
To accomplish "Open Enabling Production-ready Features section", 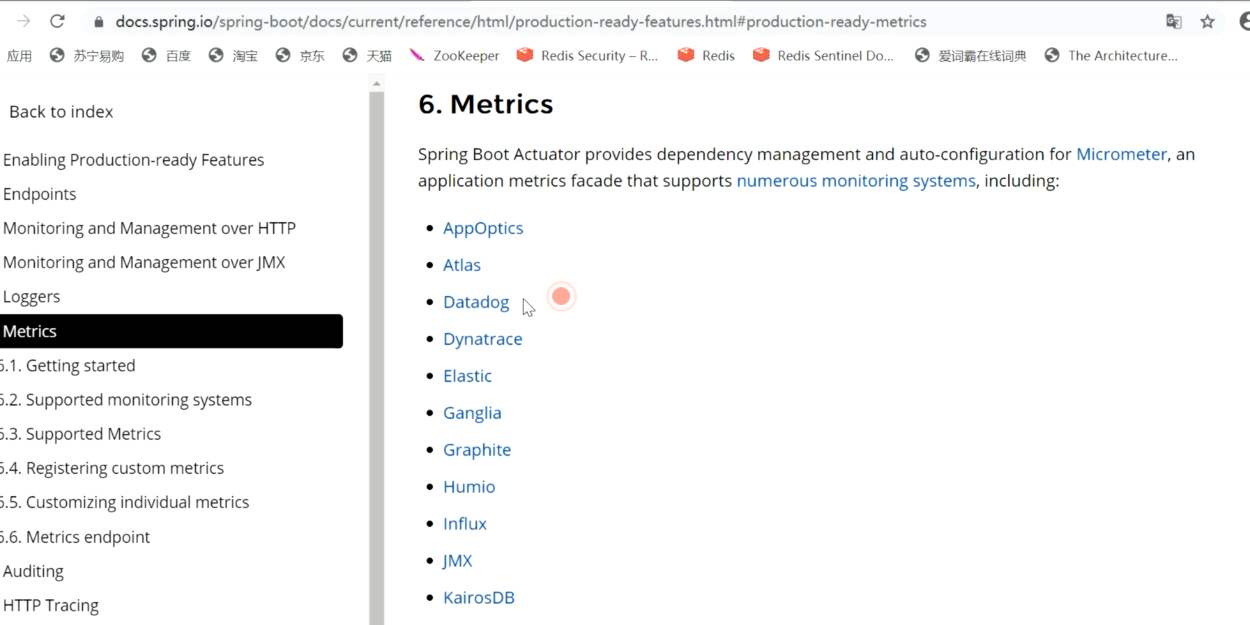I will [133, 160].
